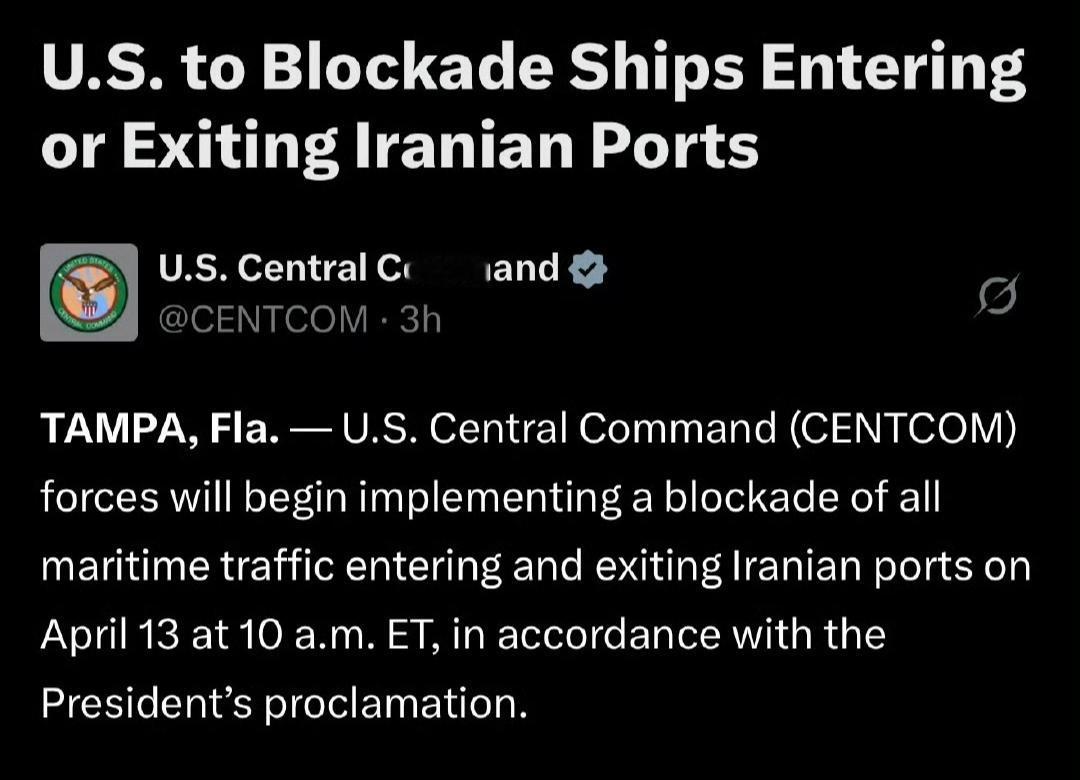Click maritime traffic in the post text

click(188, 566)
